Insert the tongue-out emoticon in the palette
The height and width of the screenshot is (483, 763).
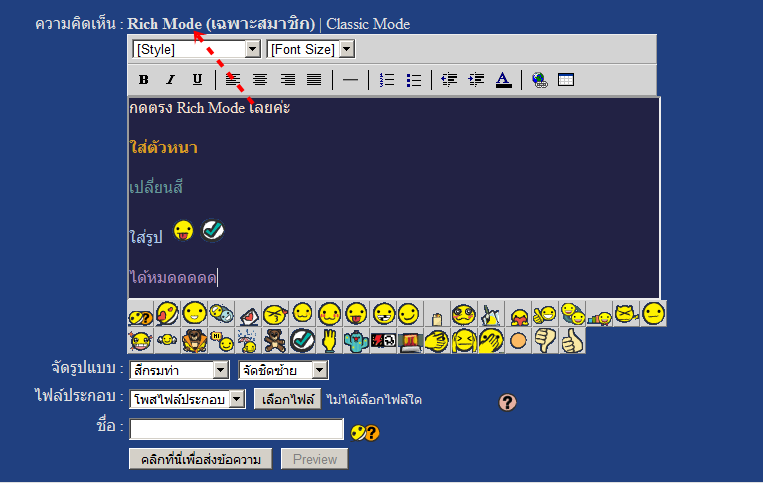point(356,314)
